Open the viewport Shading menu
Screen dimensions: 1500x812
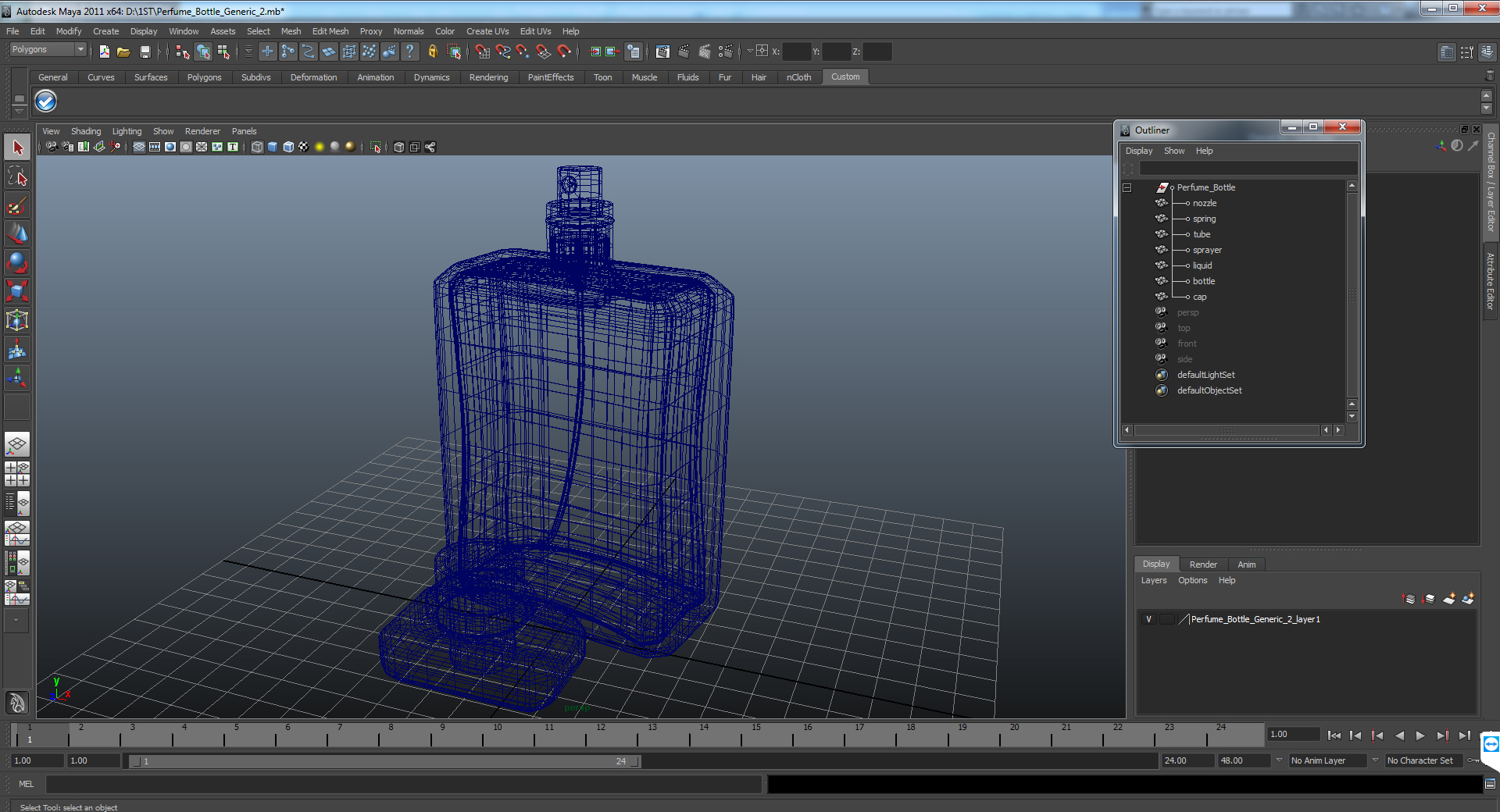pyautogui.click(x=86, y=131)
